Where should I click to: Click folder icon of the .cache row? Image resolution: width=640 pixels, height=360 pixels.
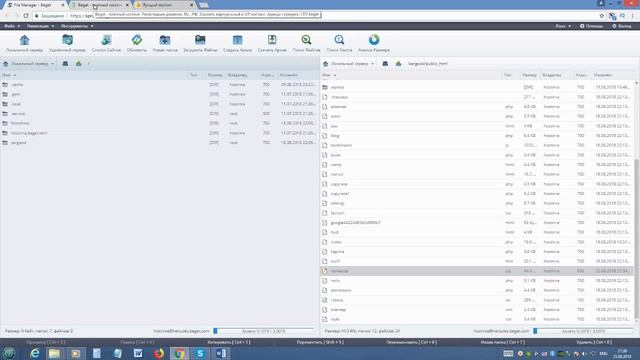5,84
